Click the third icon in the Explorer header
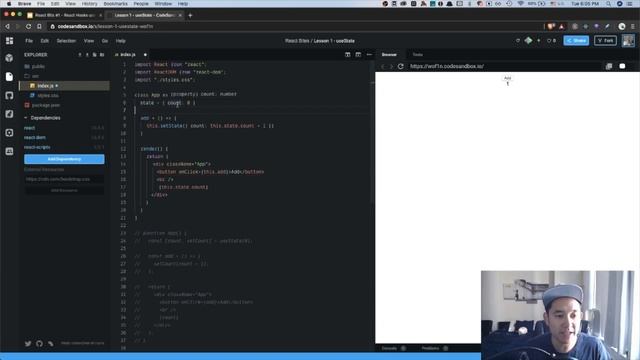Image resolution: width=640 pixels, height=360 pixels. pyautogui.click(x=95, y=55)
